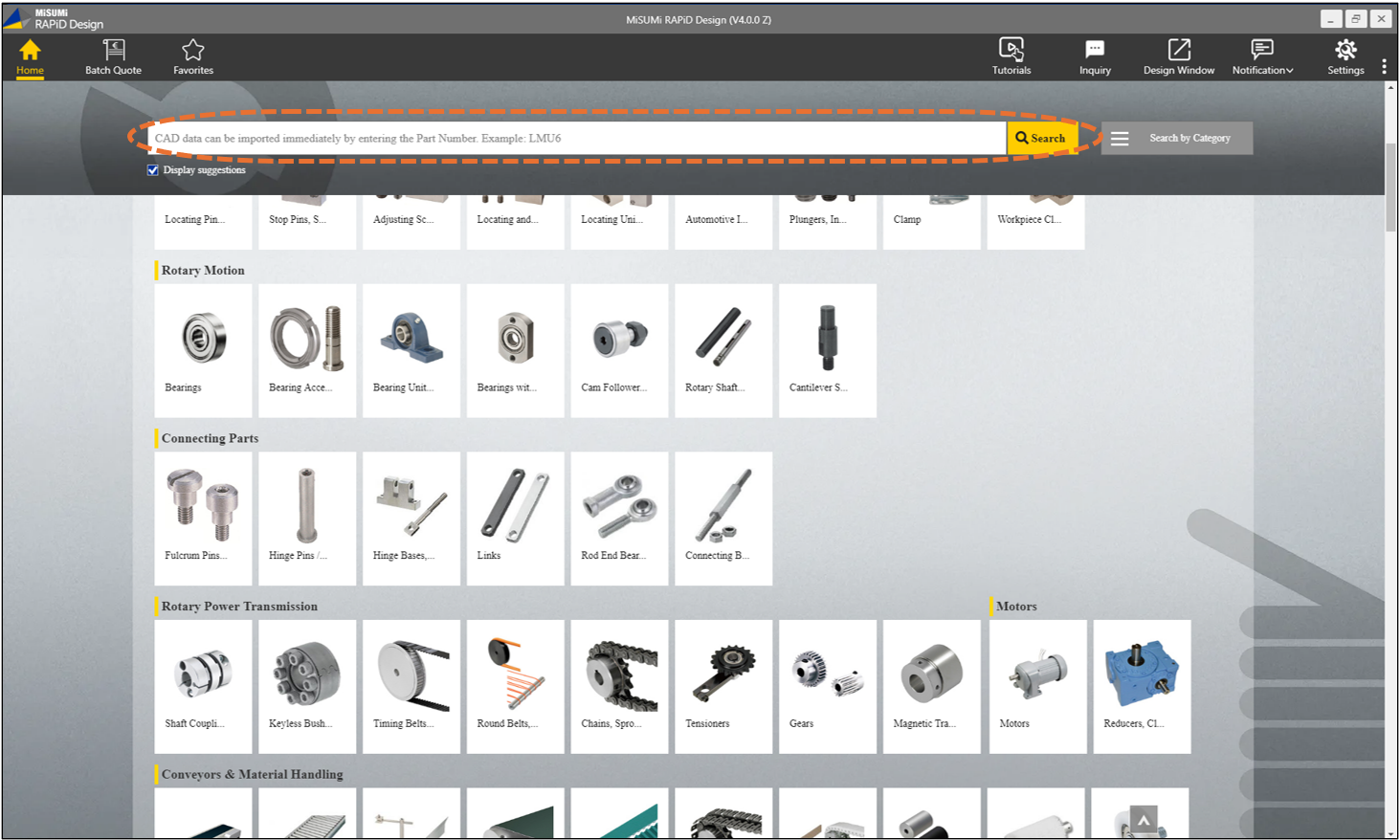Open the Batch Quote page
Viewport: 1400px width, 840px height.
[x=113, y=56]
